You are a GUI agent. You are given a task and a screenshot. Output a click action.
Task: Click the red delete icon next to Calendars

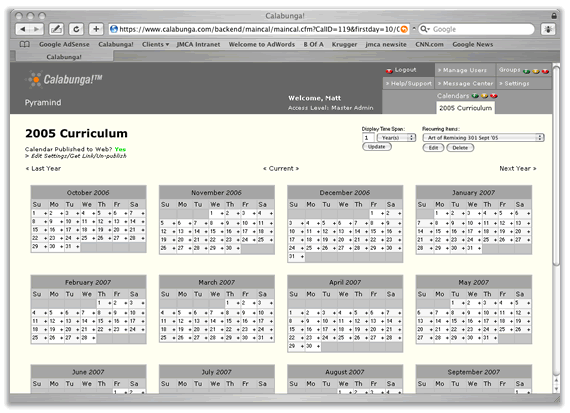tap(494, 96)
